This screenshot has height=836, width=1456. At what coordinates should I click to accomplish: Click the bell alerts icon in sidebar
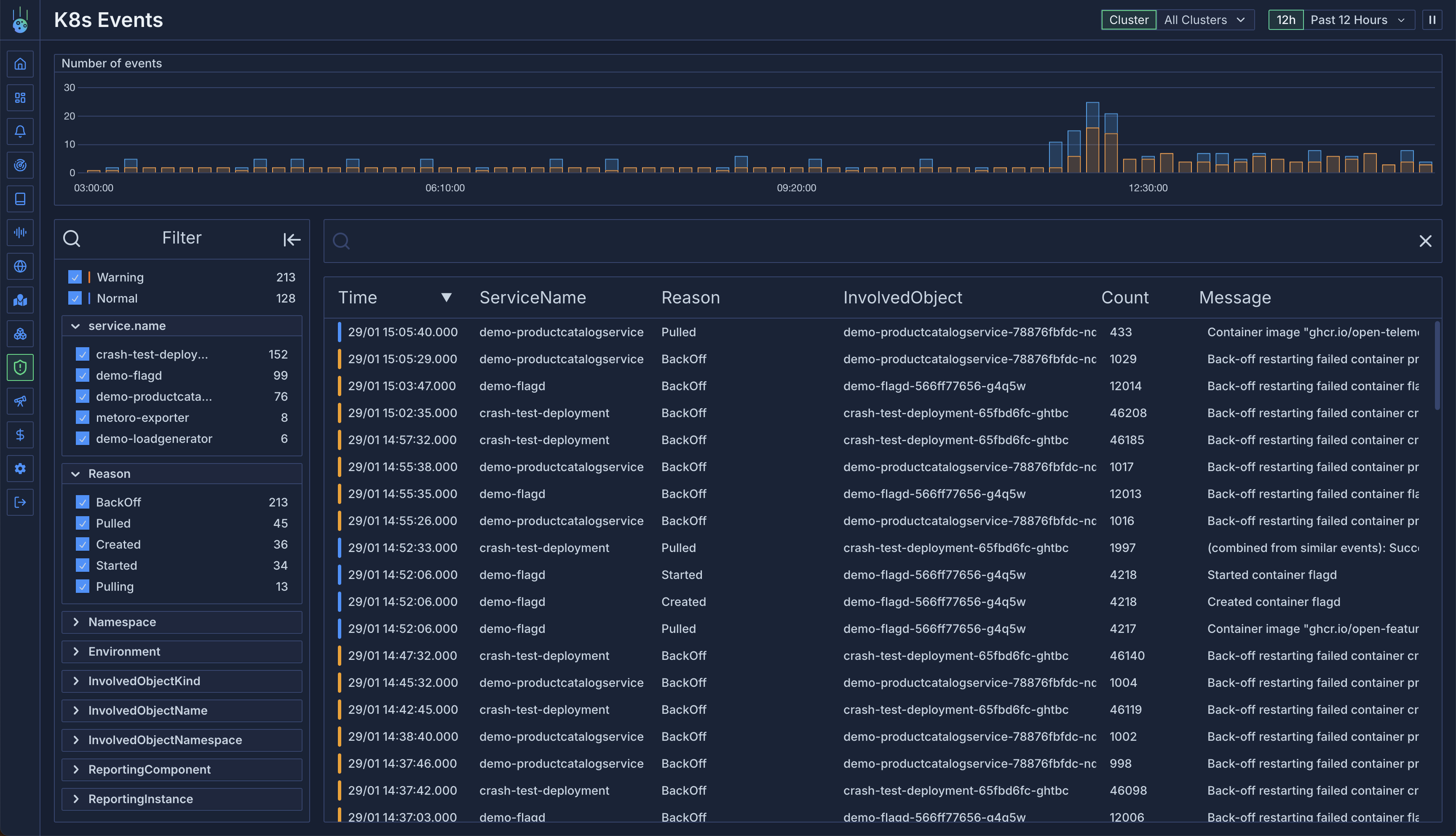[20, 131]
